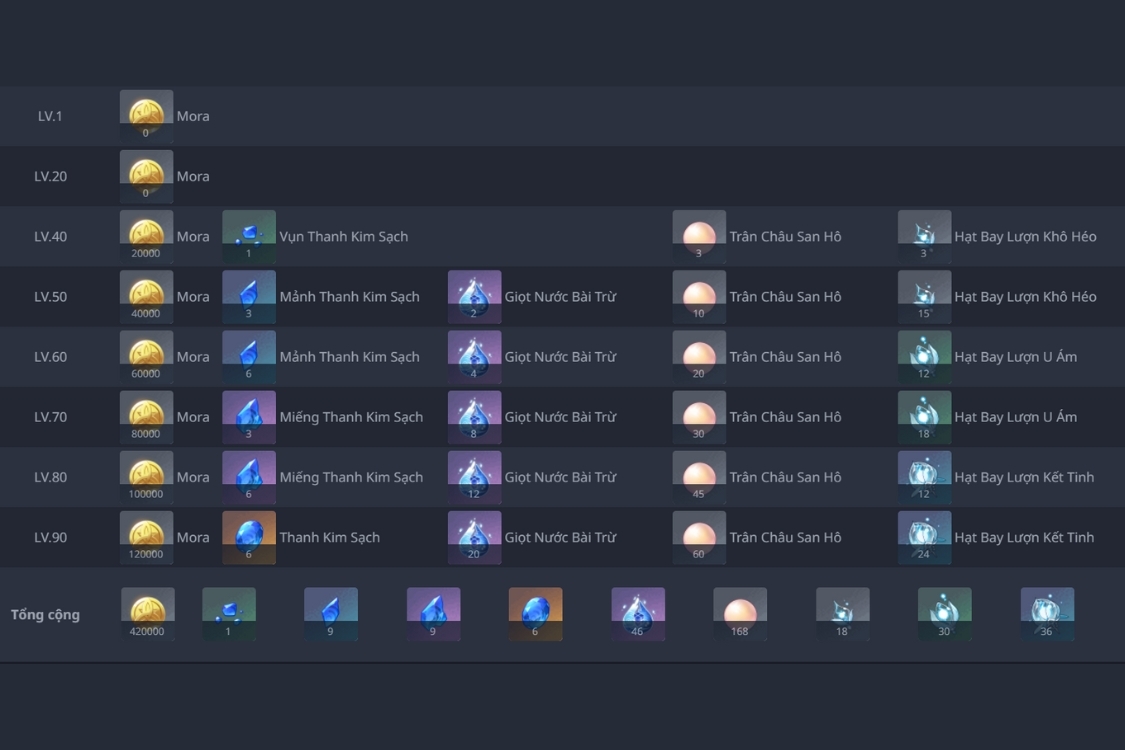
Task: Select the 60000 Mora icon in LV.60 row
Action: (x=146, y=357)
